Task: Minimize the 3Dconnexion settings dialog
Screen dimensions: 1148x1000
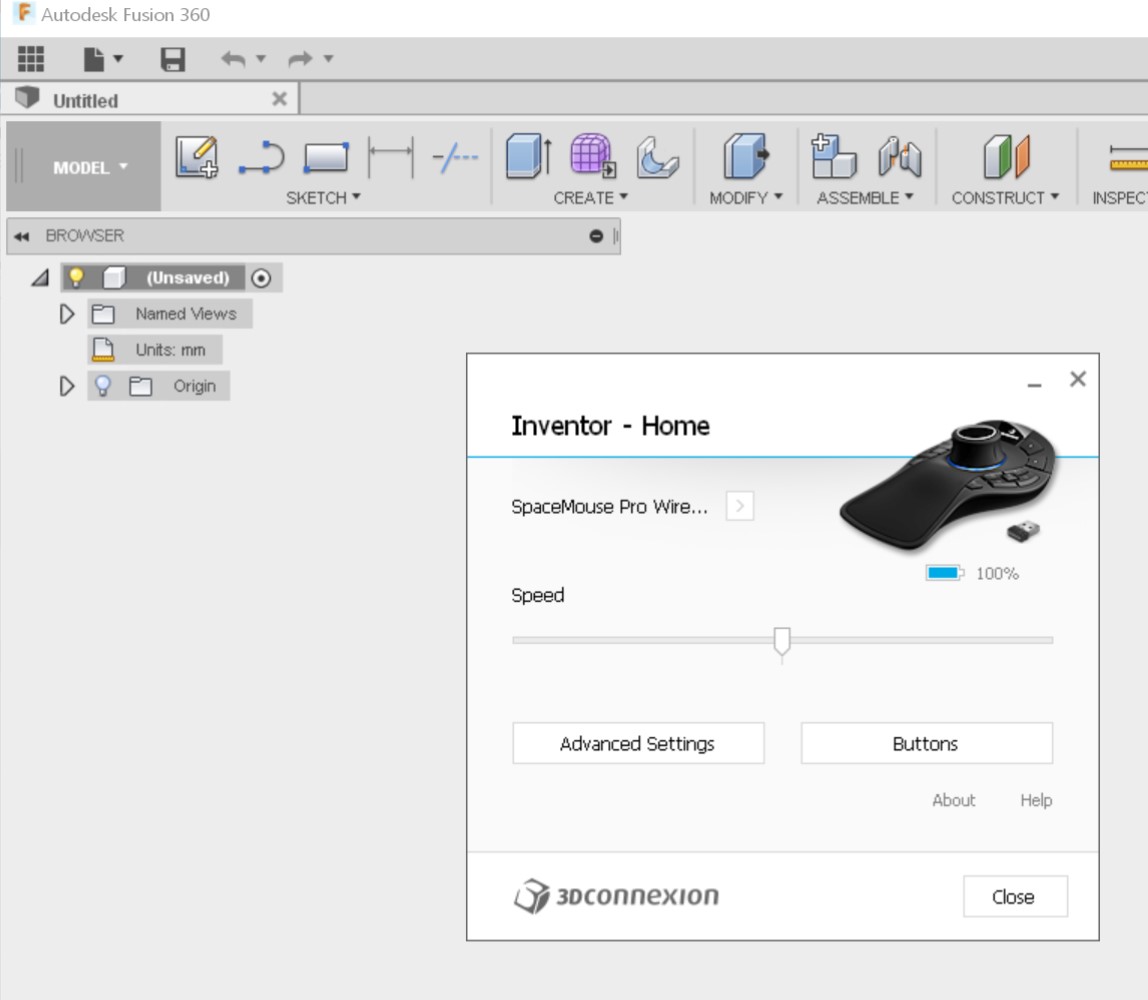Action: tap(1035, 384)
